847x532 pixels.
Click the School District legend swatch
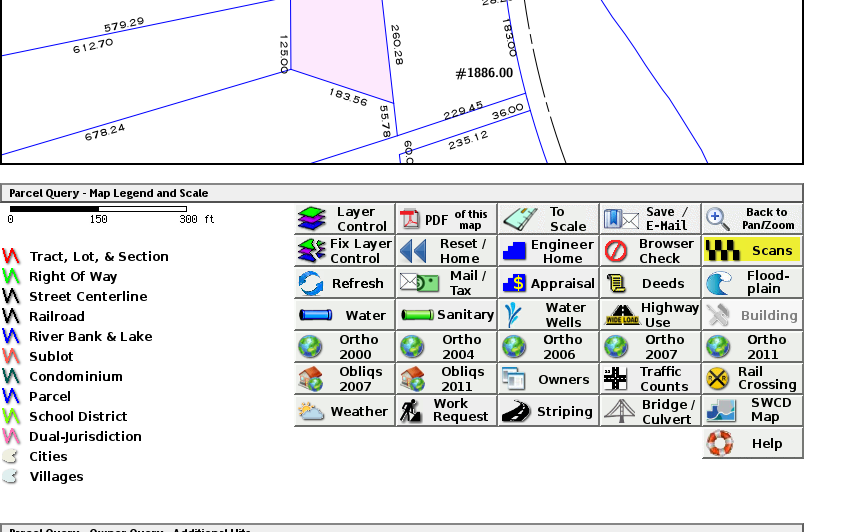point(11,416)
